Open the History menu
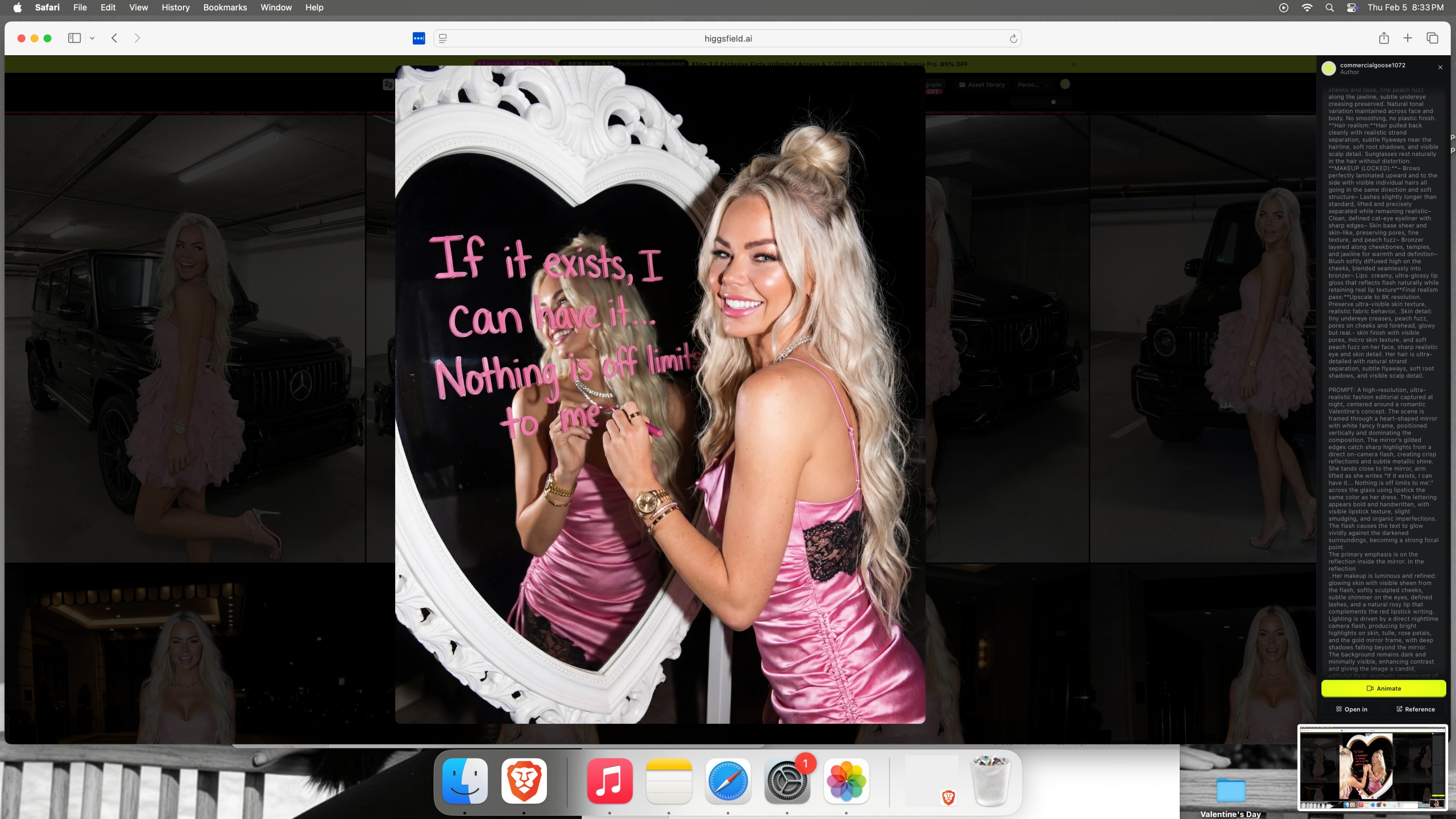This screenshot has width=1456, height=819. 175,7
